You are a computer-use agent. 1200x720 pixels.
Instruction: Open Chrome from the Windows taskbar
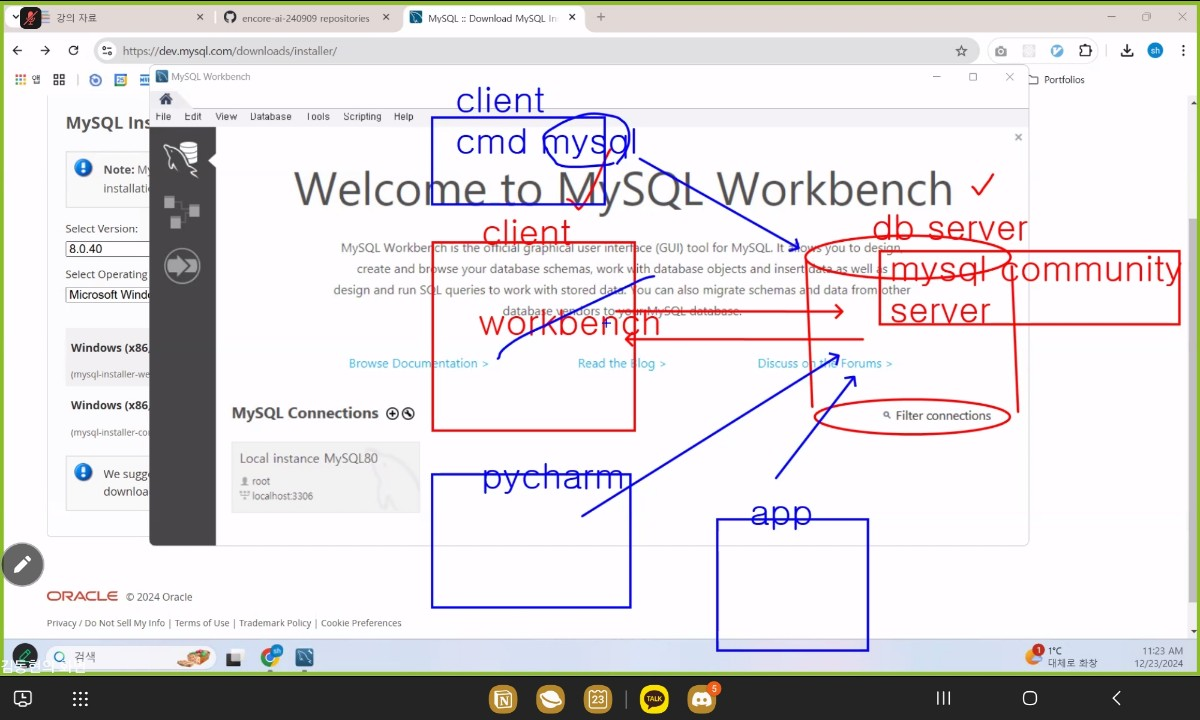click(271, 657)
